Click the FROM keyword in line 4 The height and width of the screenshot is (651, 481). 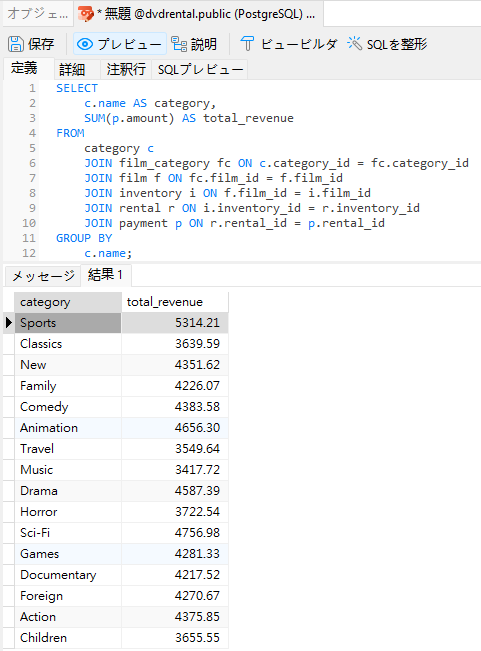(x=71, y=133)
